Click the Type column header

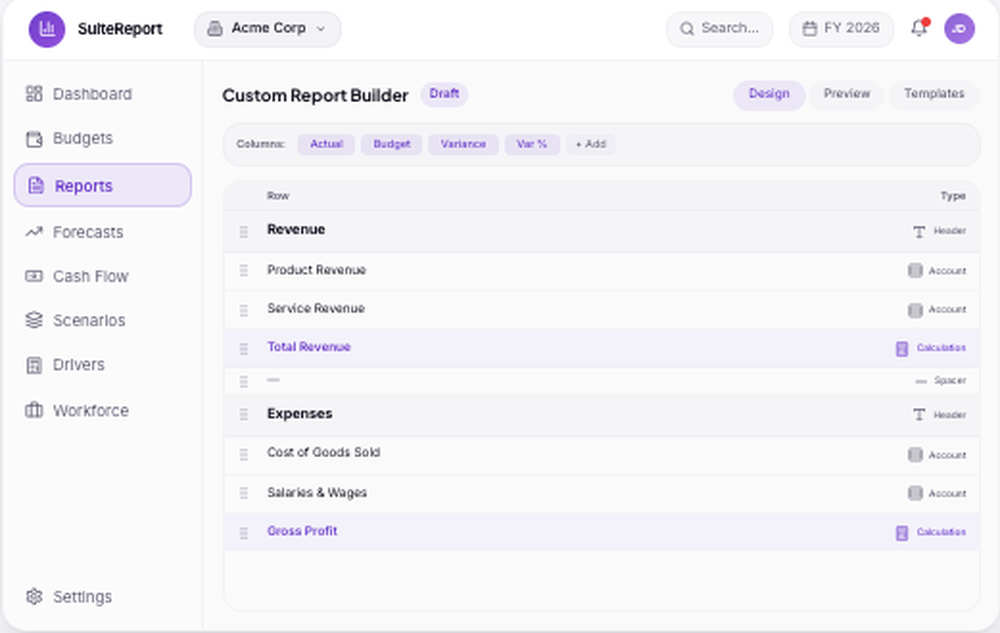click(x=953, y=196)
